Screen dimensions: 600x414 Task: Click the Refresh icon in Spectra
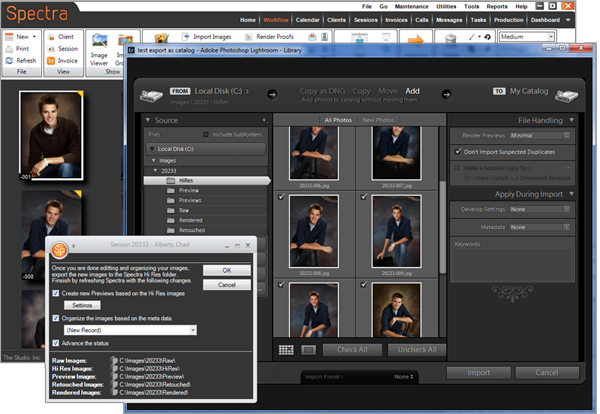click(x=9, y=61)
